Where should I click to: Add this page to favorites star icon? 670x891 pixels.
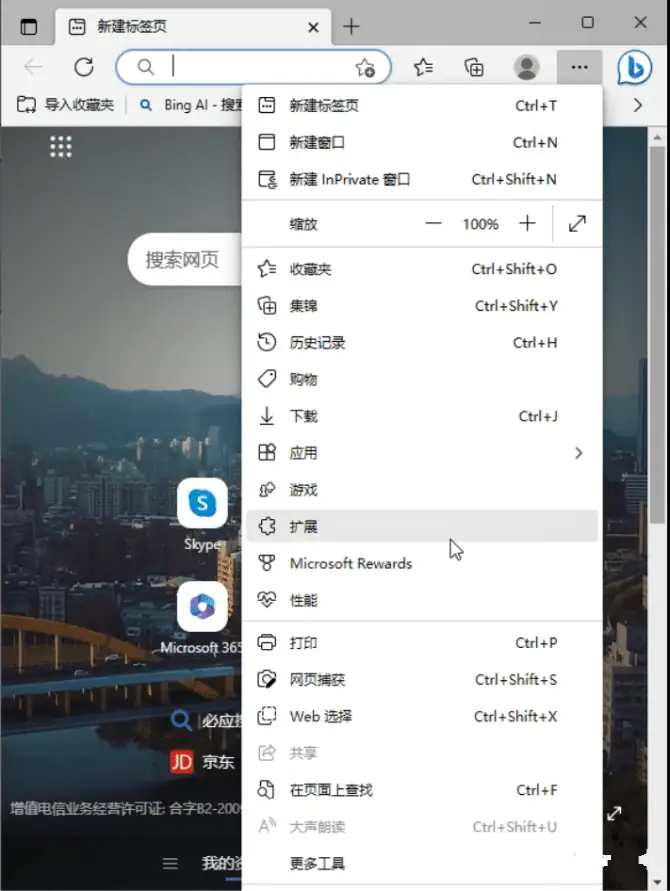point(365,68)
